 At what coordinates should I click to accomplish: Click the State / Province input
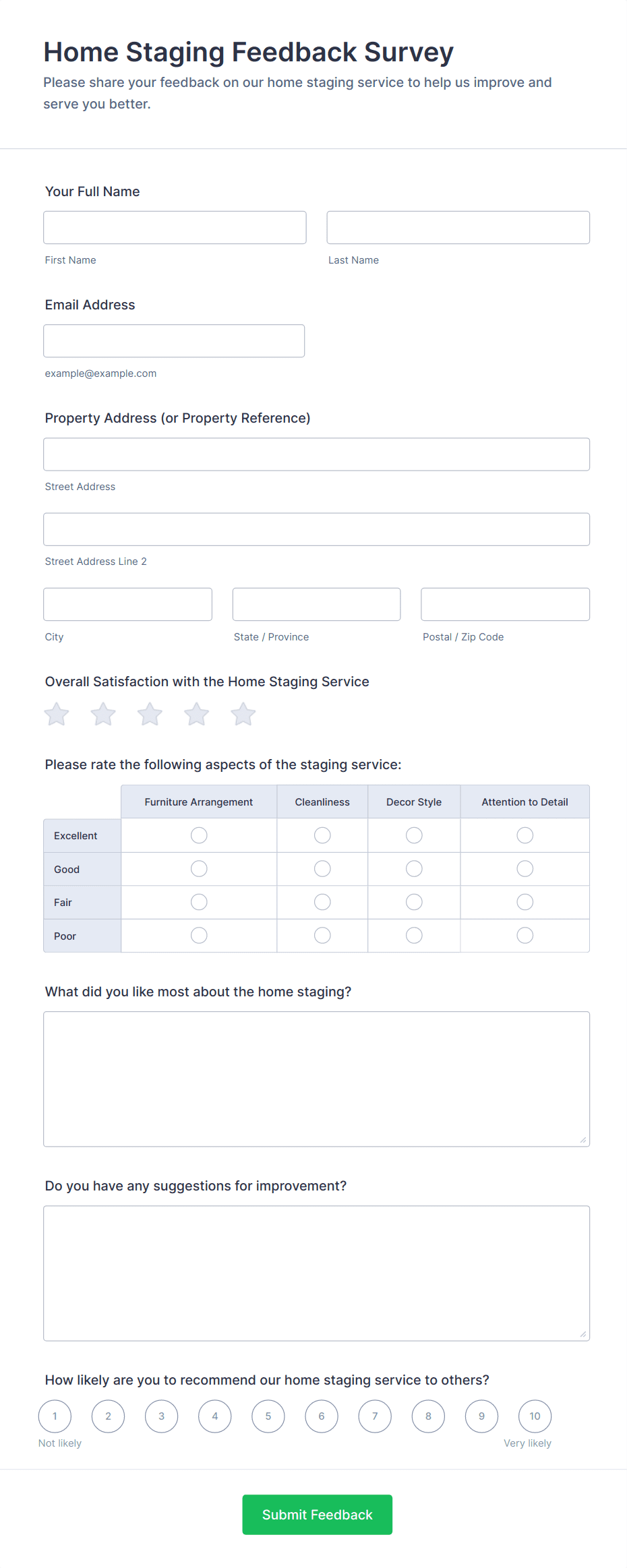coord(316,604)
